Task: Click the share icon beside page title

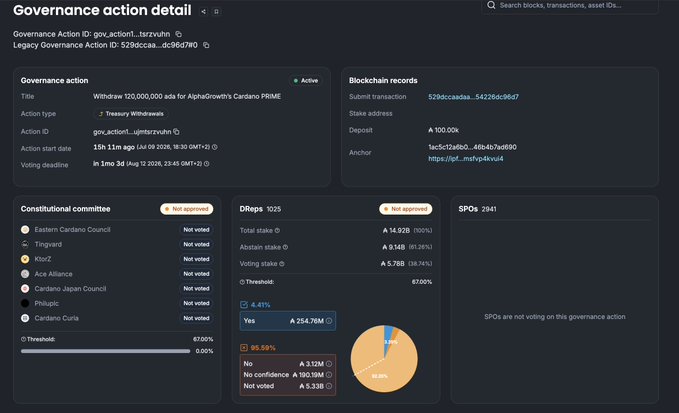Action: pos(204,12)
